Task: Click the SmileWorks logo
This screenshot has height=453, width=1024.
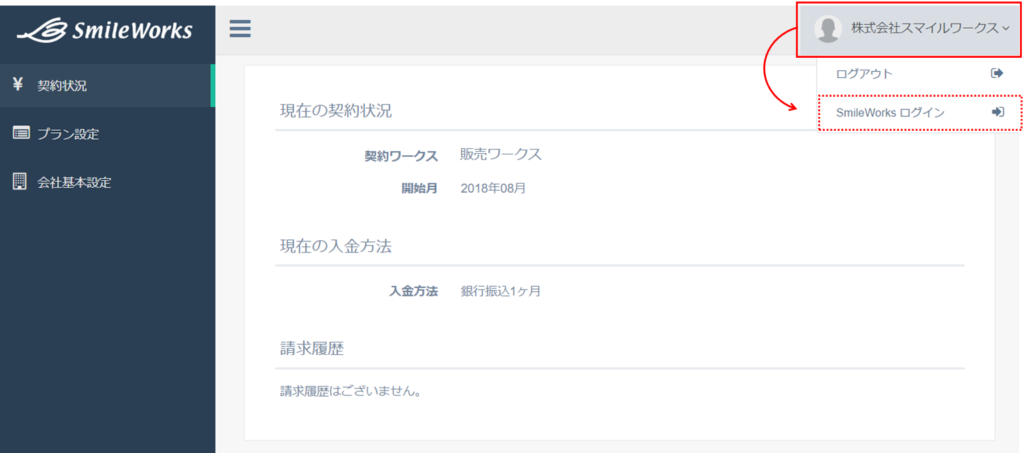Action: (x=104, y=30)
